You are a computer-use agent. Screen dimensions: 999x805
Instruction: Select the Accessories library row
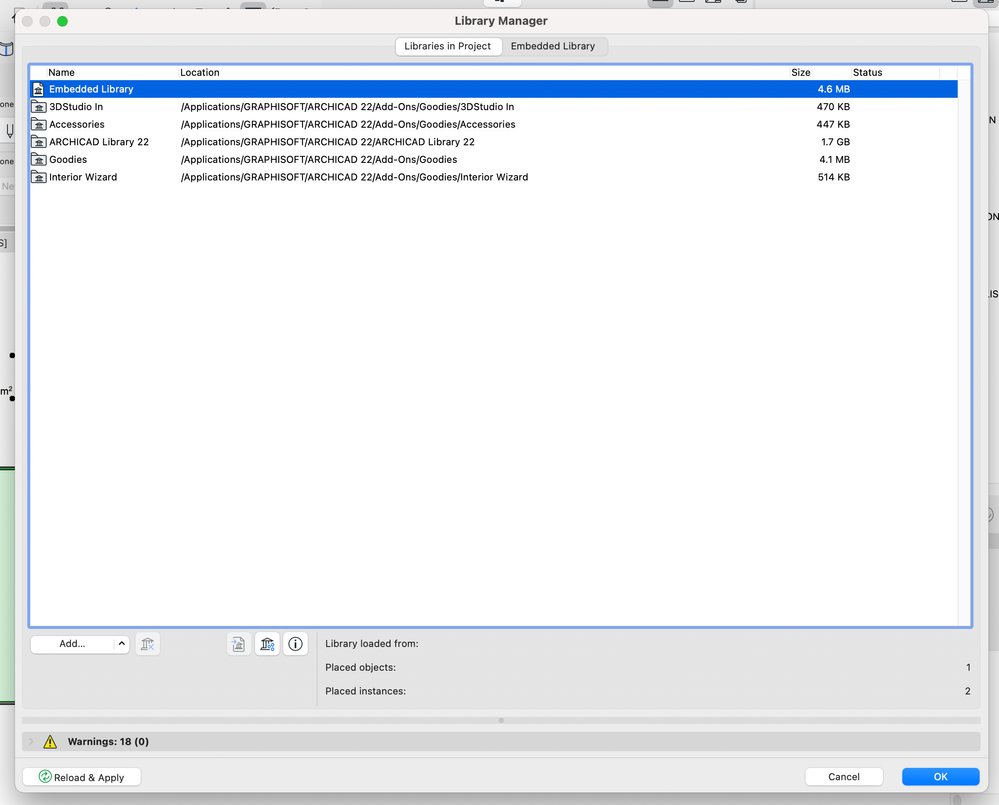pos(494,124)
